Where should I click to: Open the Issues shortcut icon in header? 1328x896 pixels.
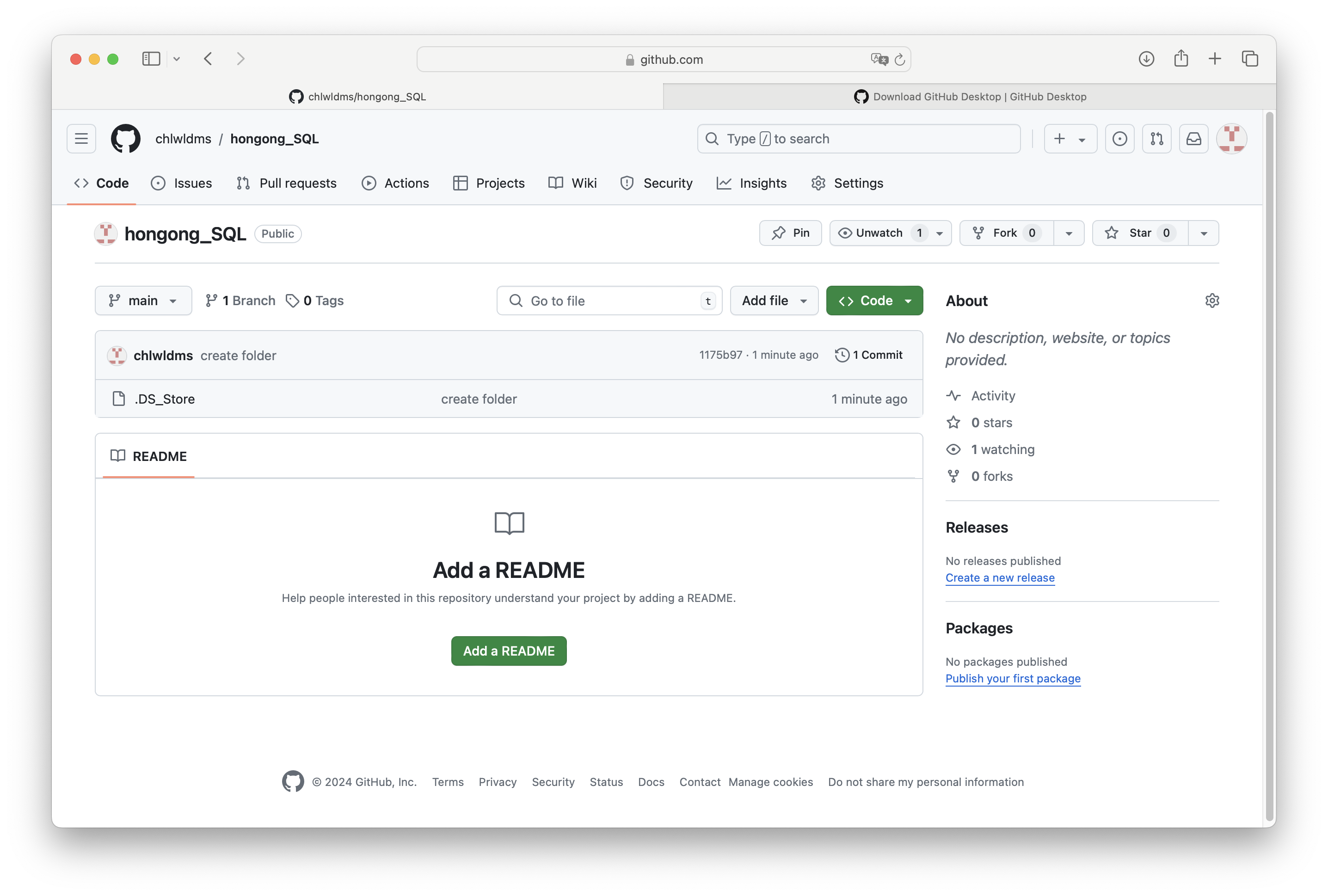1119,139
